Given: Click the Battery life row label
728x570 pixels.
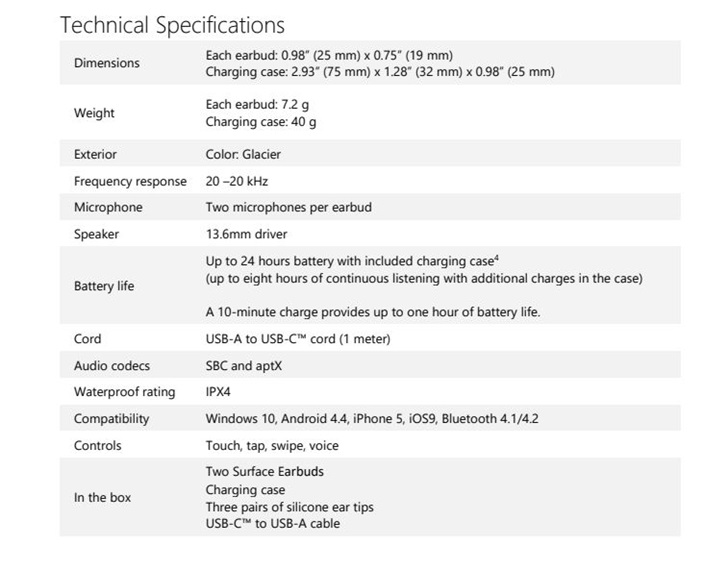Looking at the screenshot, I should click(x=104, y=286).
